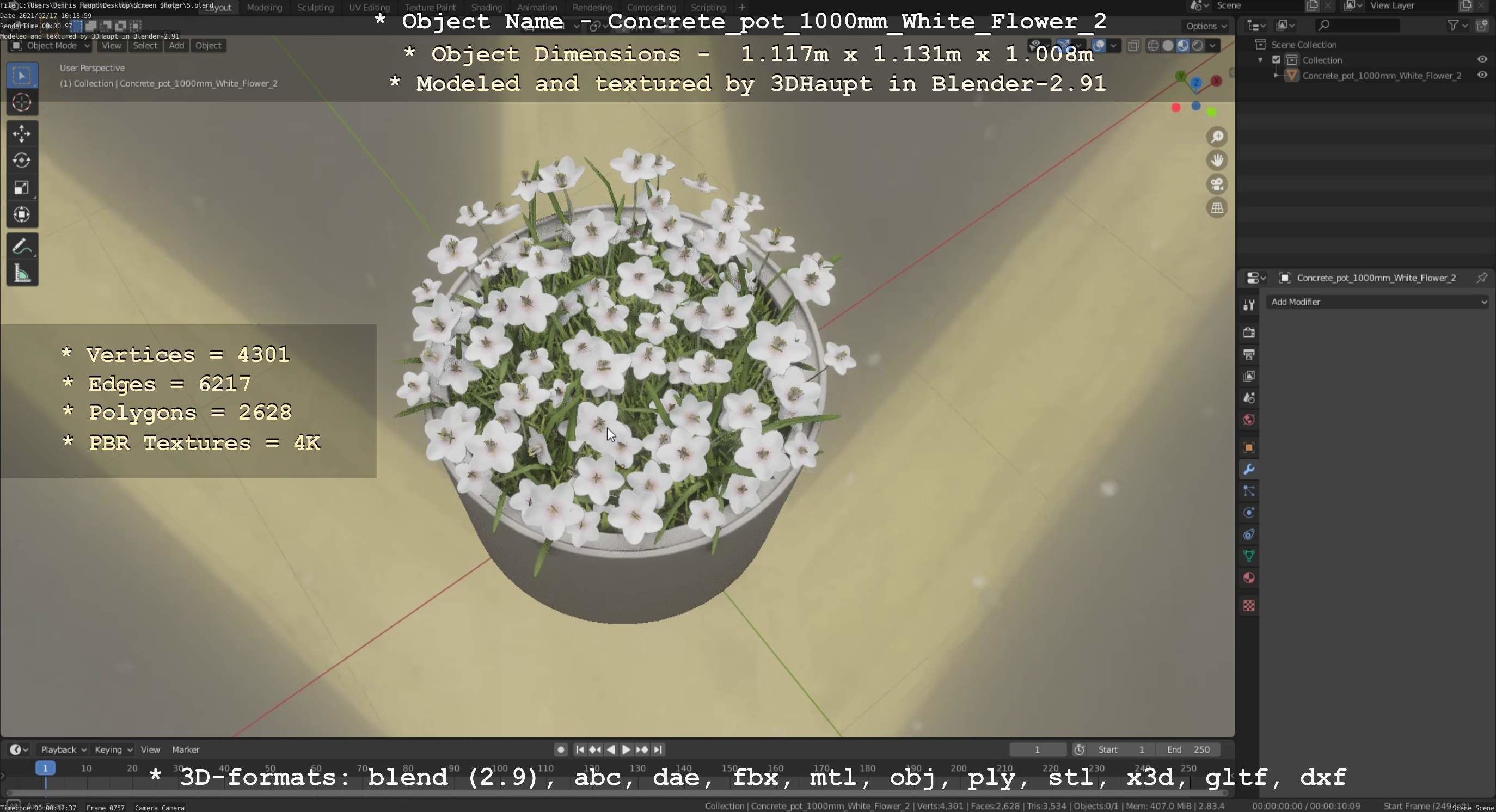Open the timeline Marker menu
This screenshot has width=1496, height=812.
pos(185,750)
